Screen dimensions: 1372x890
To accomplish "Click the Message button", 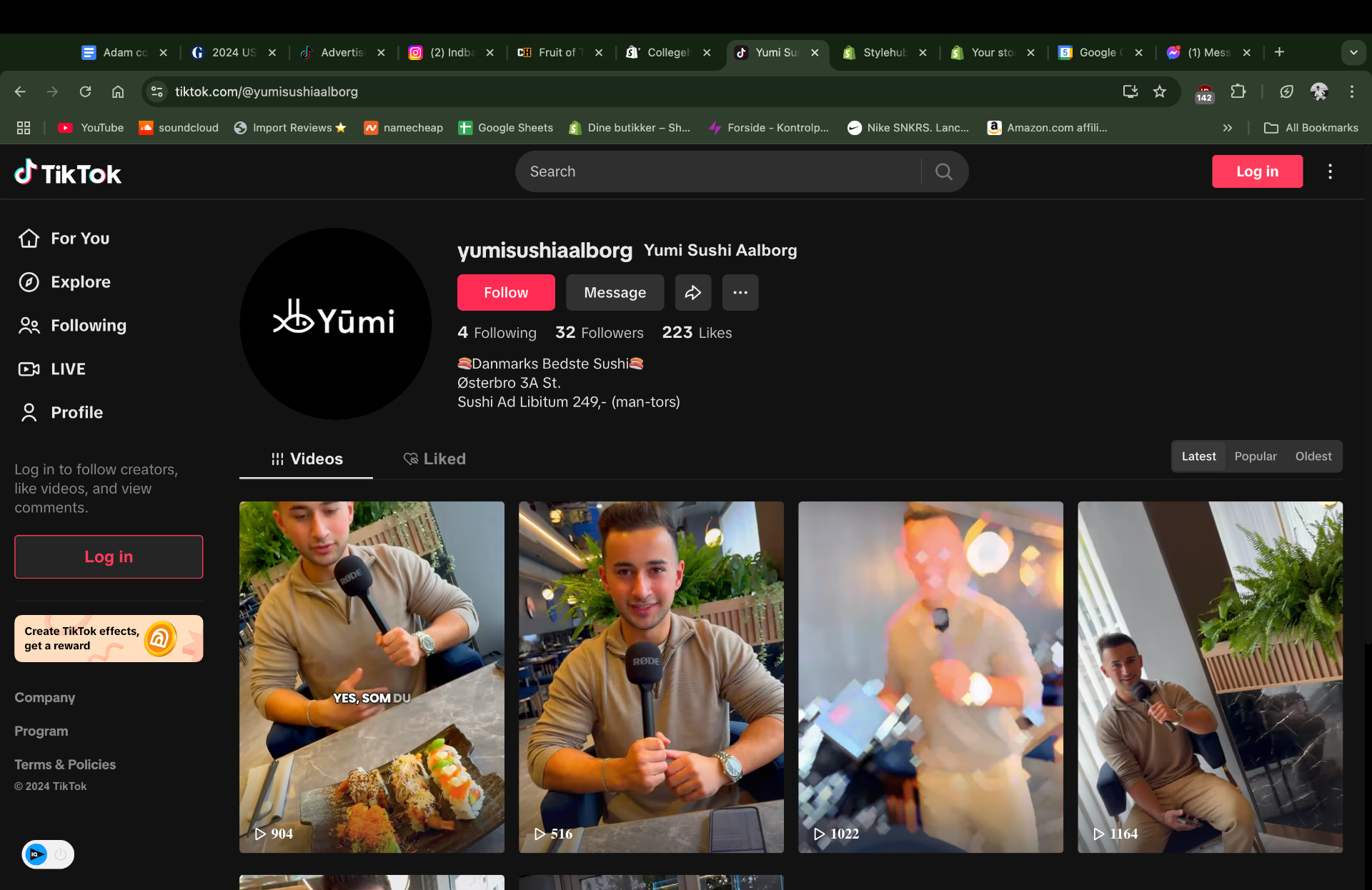I will click(x=615, y=293).
